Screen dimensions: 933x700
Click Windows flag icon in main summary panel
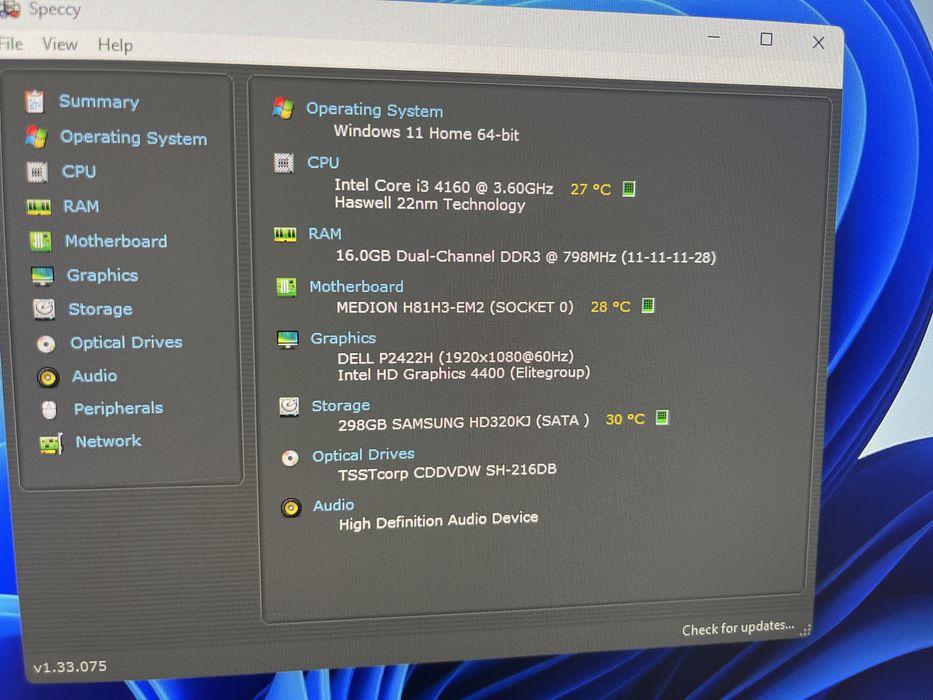click(x=283, y=108)
